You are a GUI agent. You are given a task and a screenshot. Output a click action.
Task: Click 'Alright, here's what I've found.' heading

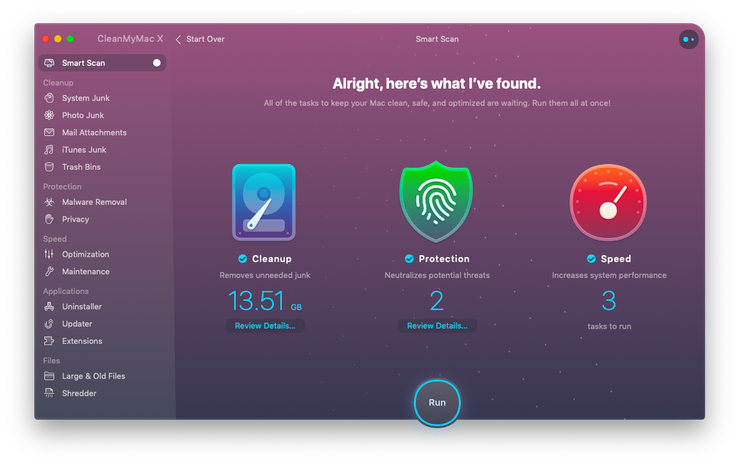(437, 84)
